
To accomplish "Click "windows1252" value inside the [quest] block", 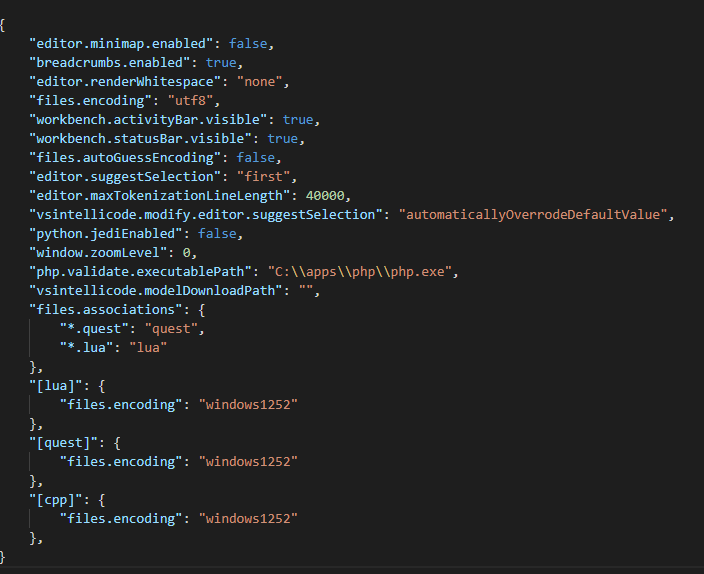I will [x=249, y=461].
